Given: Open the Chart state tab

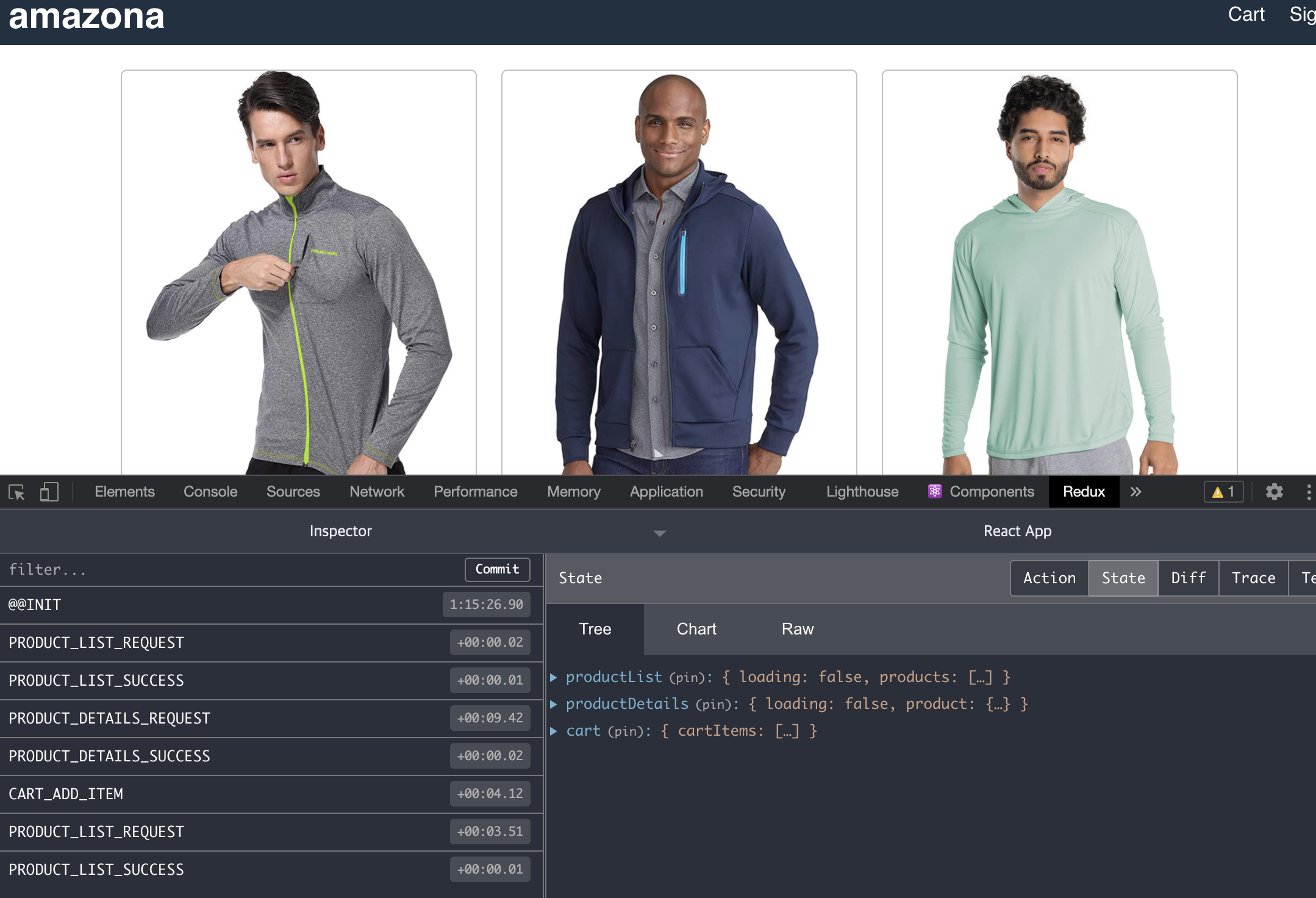Looking at the screenshot, I should coord(696,630).
